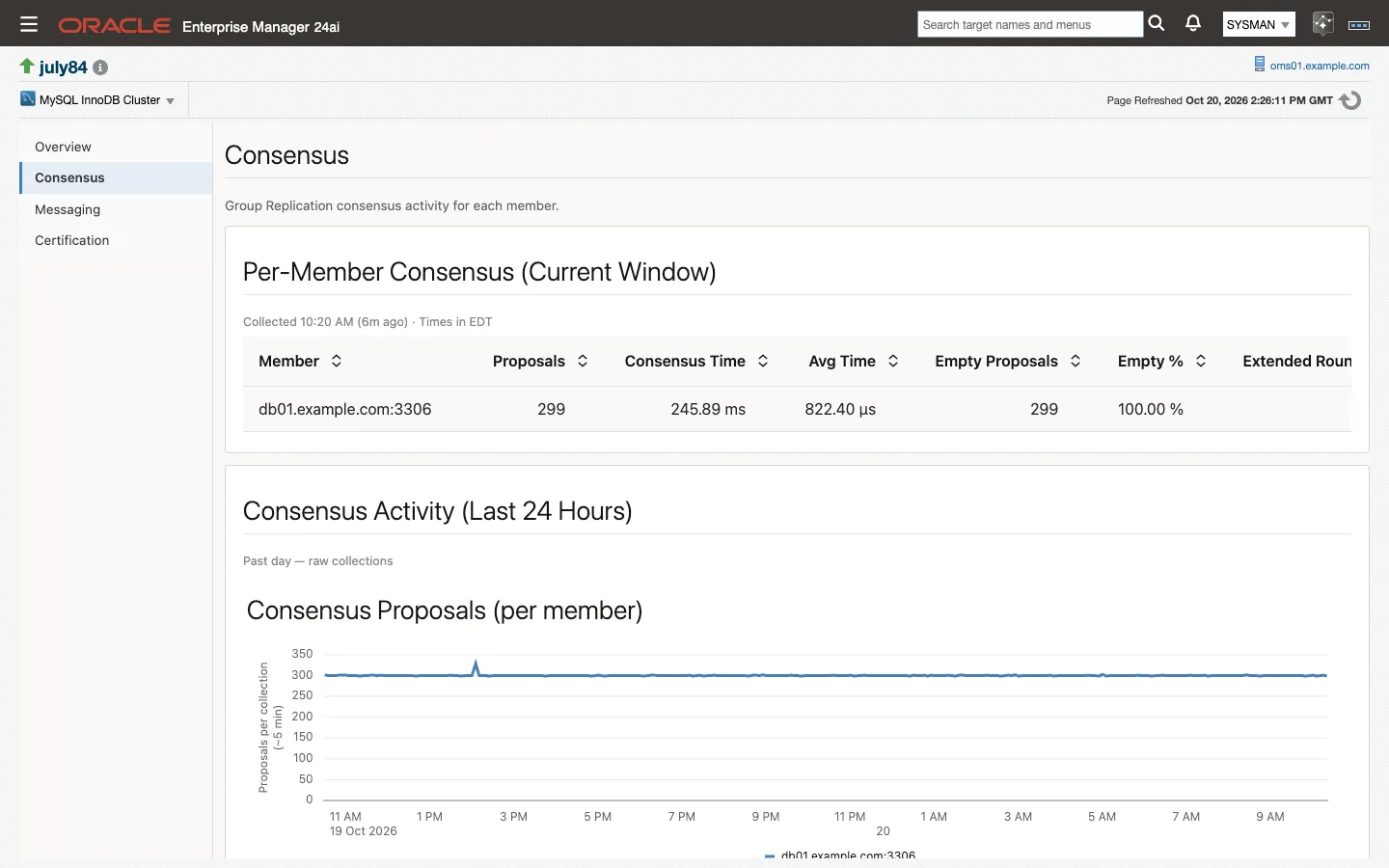Click the MySQL InnoDB Cluster icon
This screenshot has width=1389, height=868.
point(28,98)
